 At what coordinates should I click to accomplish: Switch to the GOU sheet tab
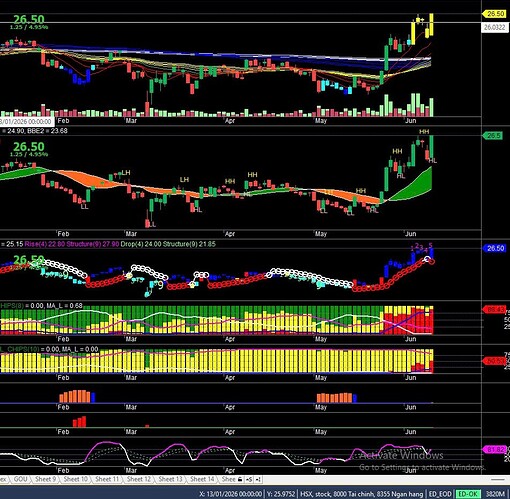20,479
